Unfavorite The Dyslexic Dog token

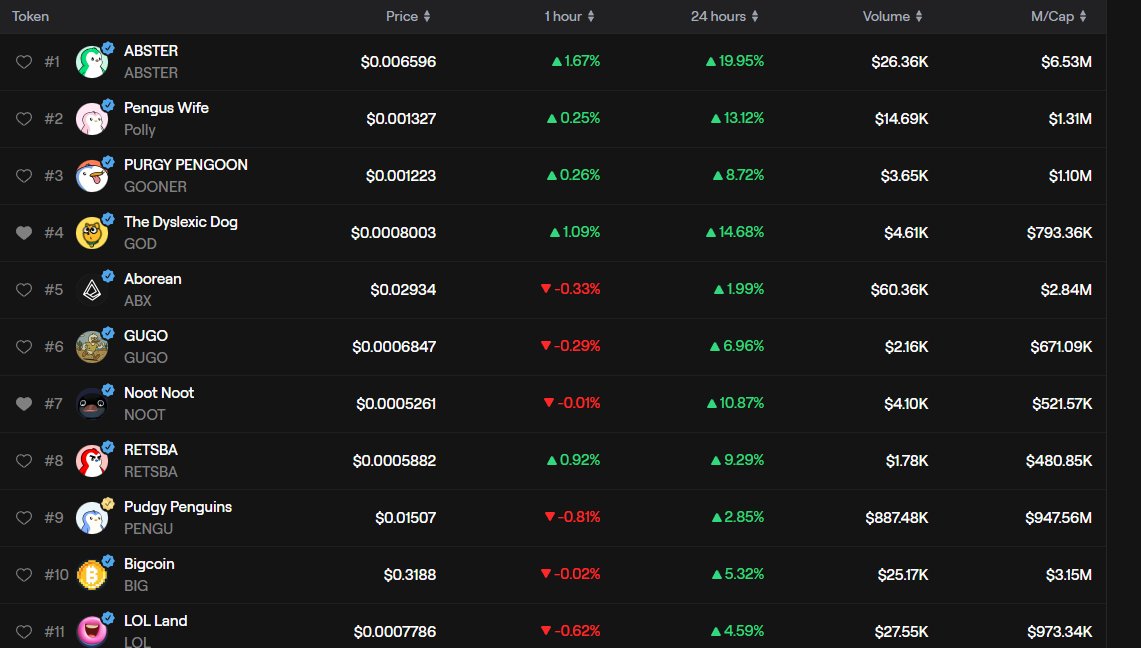point(23,232)
